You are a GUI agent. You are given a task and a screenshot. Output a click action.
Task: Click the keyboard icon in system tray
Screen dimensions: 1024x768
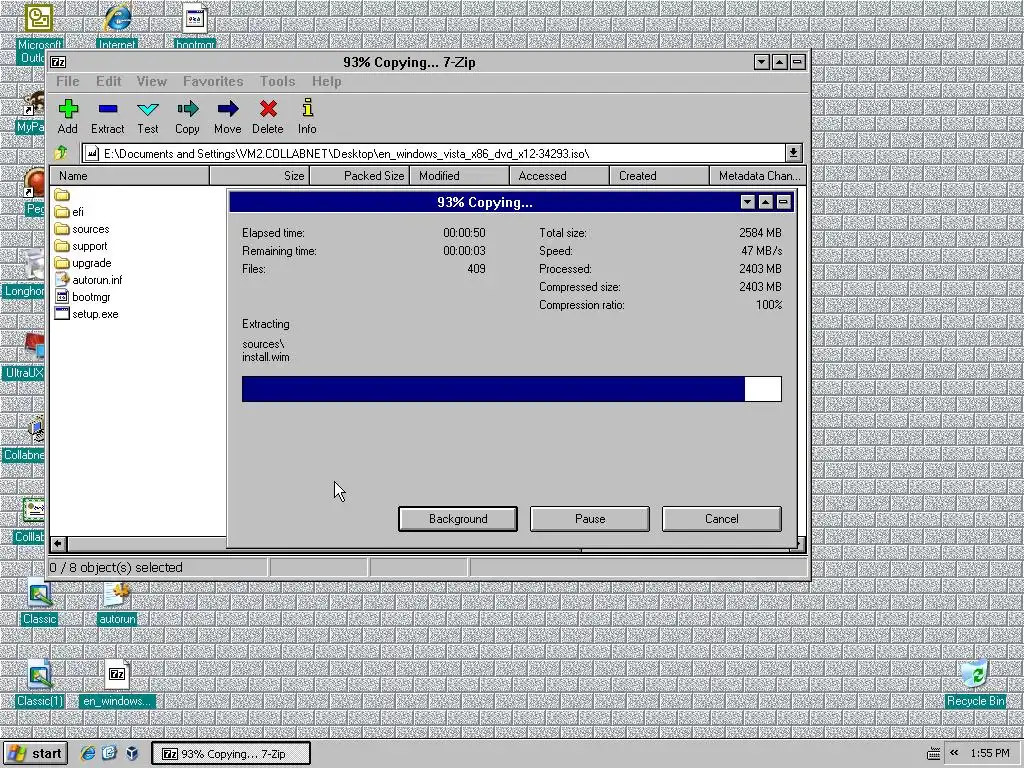pyautogui.click(x=934, y=754)
